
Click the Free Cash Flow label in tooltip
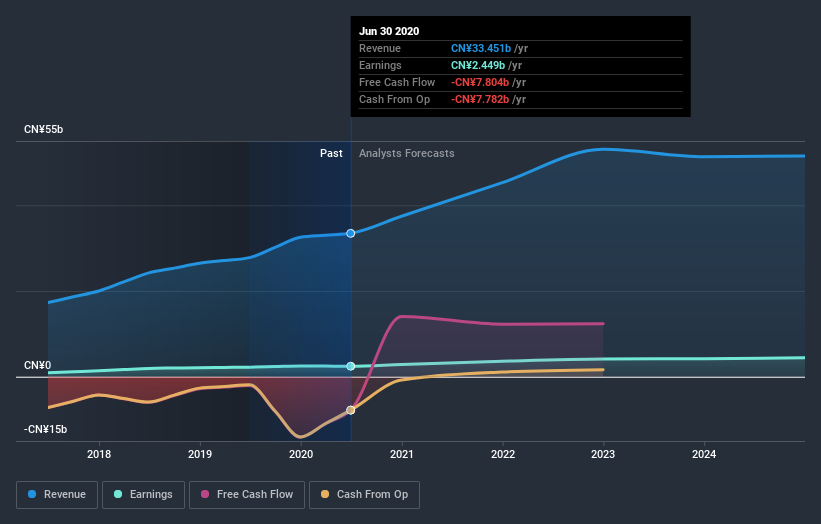click(x=397, y=82)
